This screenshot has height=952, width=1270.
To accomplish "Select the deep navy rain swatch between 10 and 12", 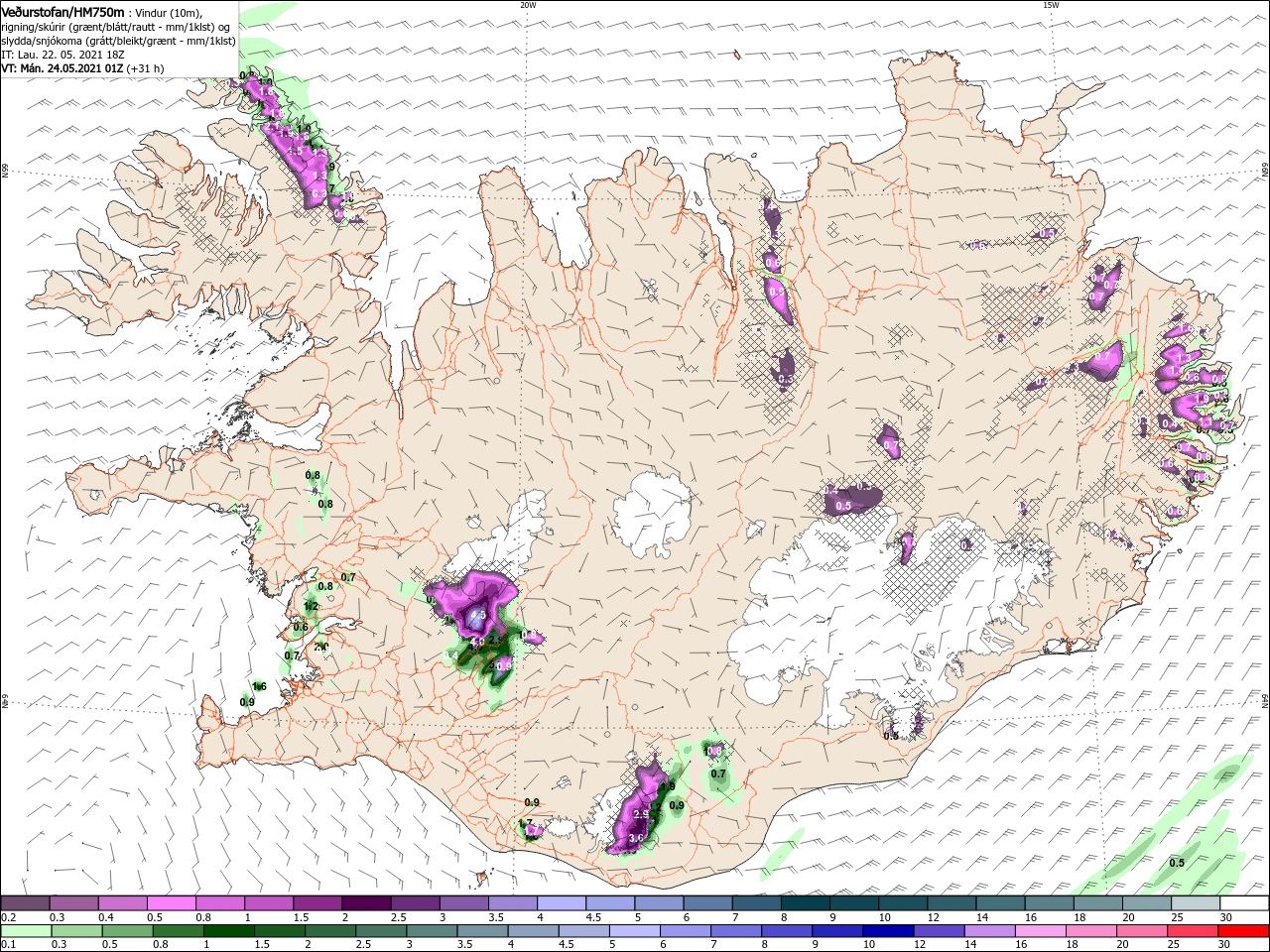I will click(889, 932).
